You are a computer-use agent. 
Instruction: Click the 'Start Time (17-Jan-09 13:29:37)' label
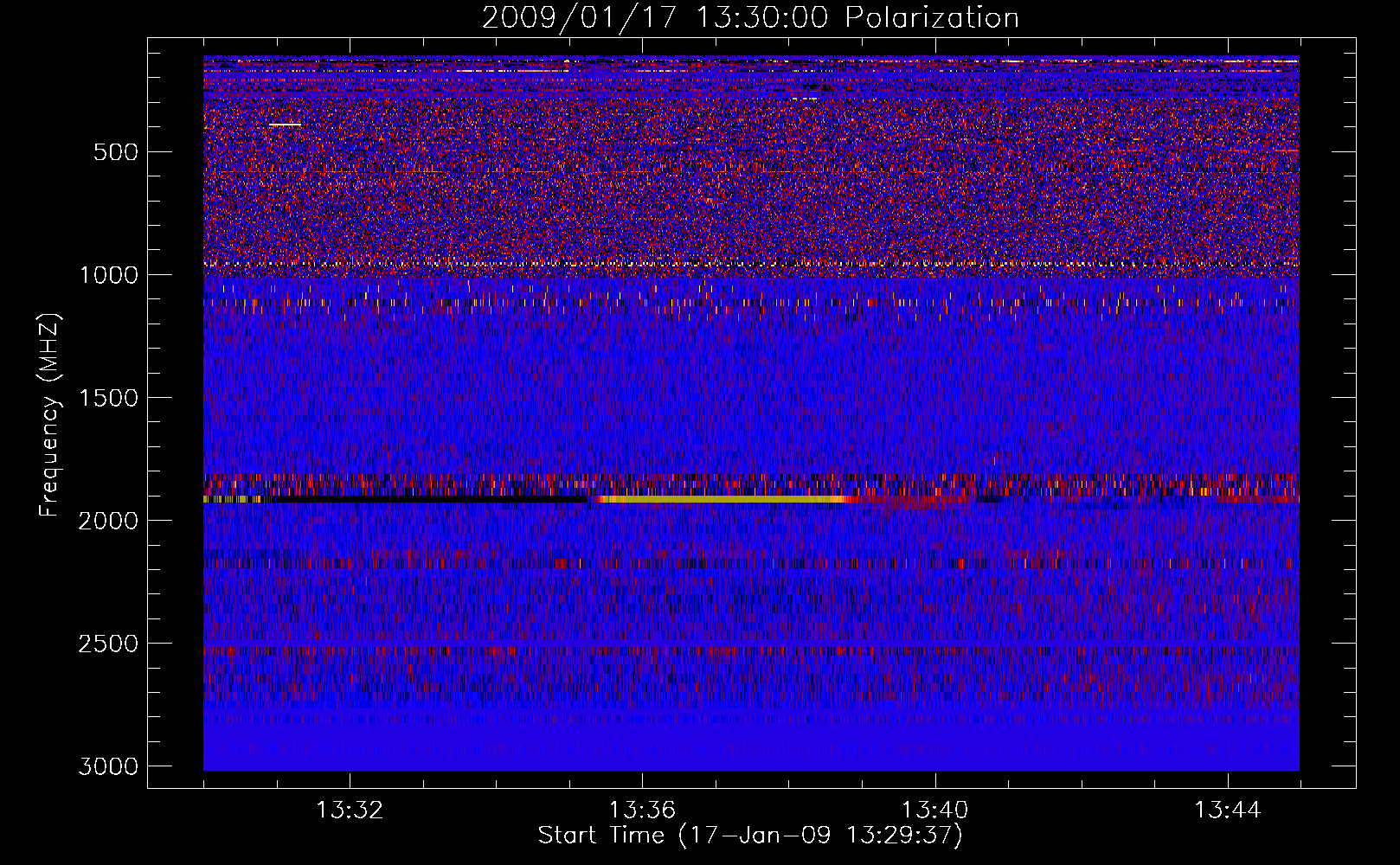pyautogui.click(x=750, y=836)
